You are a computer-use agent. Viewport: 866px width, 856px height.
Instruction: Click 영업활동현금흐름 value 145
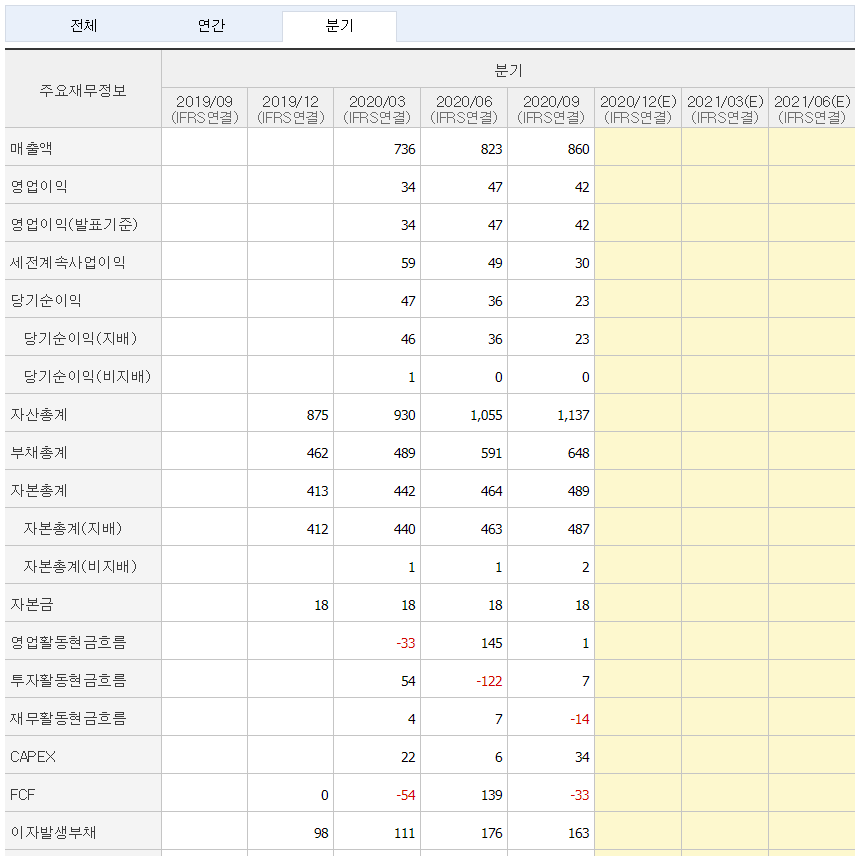tap(492, 643)
